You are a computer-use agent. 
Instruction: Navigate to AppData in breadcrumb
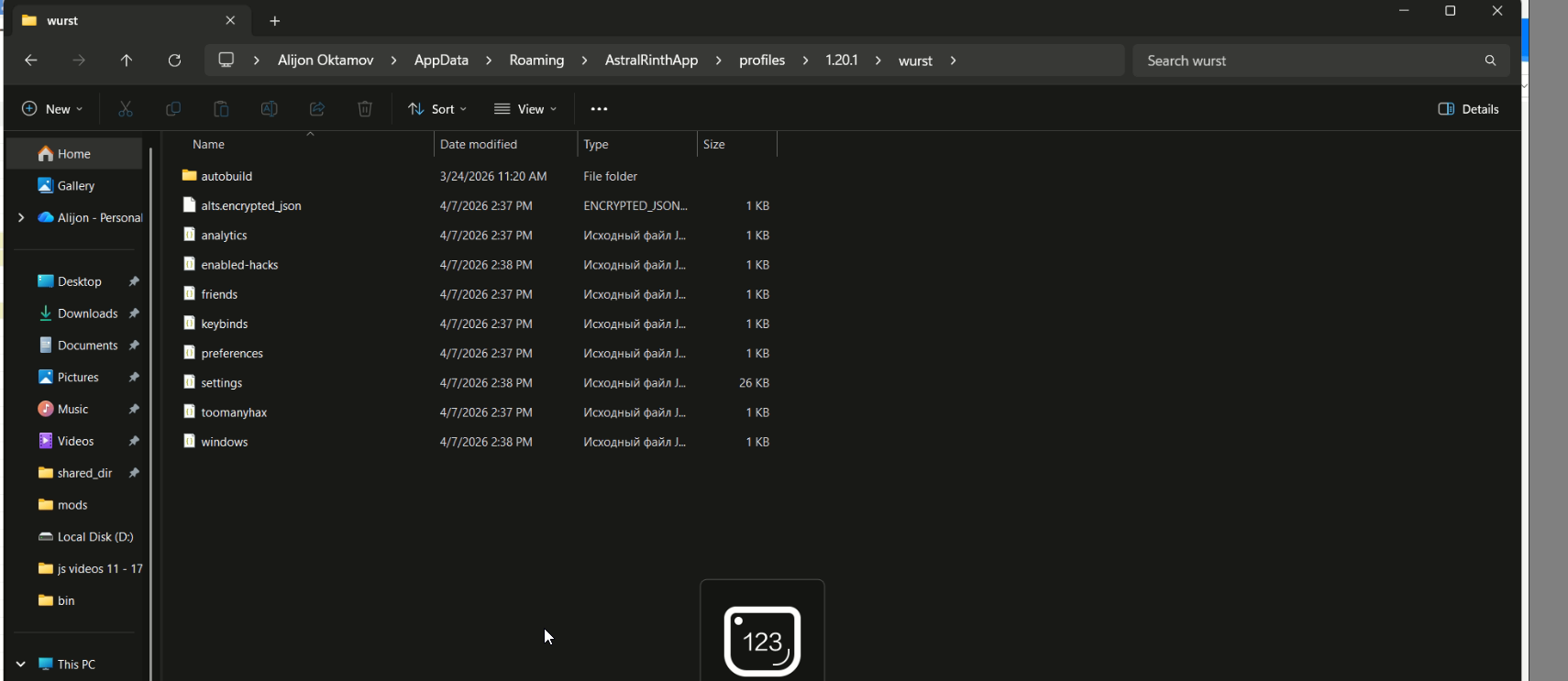(441, 60)
